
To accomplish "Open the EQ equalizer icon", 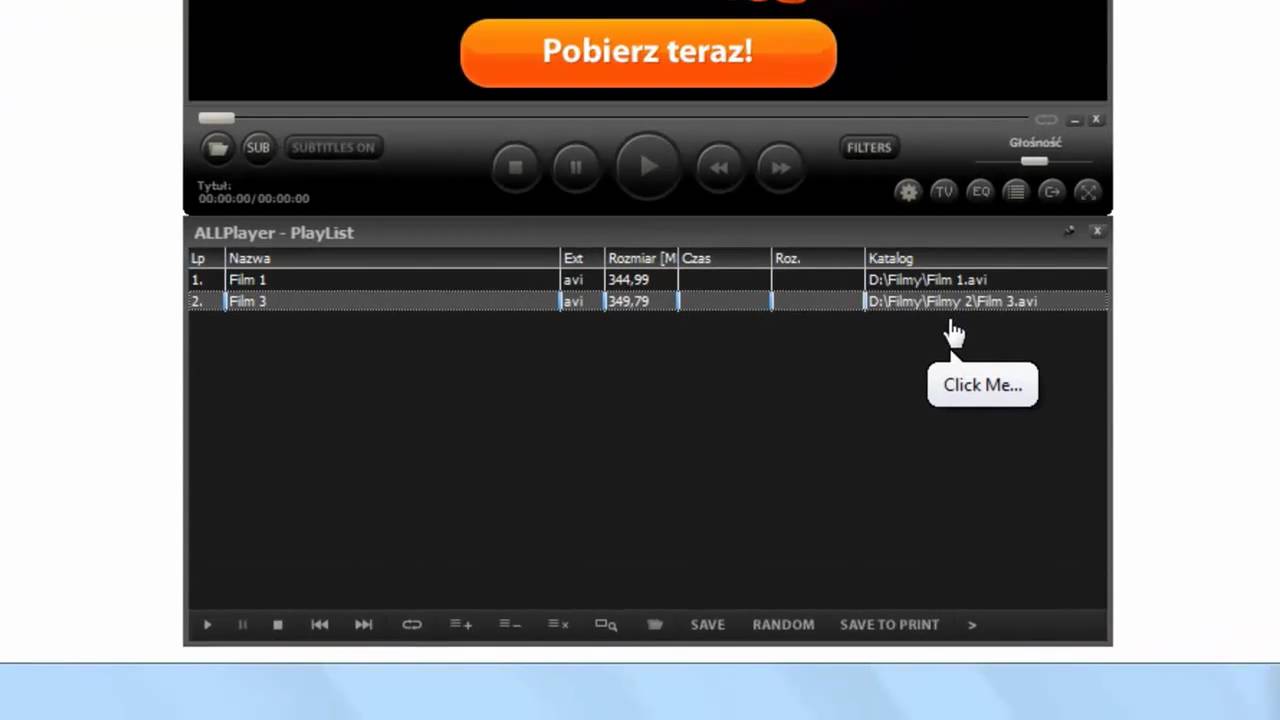I will (980, 192).
